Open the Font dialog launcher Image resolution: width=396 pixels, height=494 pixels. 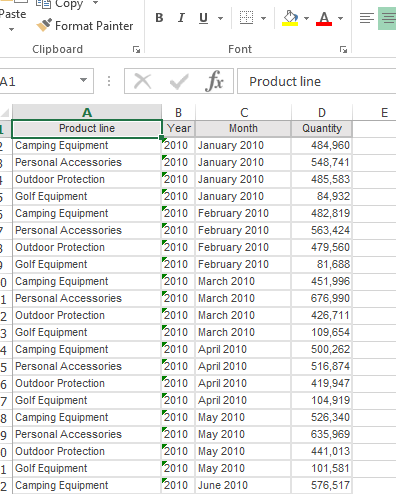343,49
